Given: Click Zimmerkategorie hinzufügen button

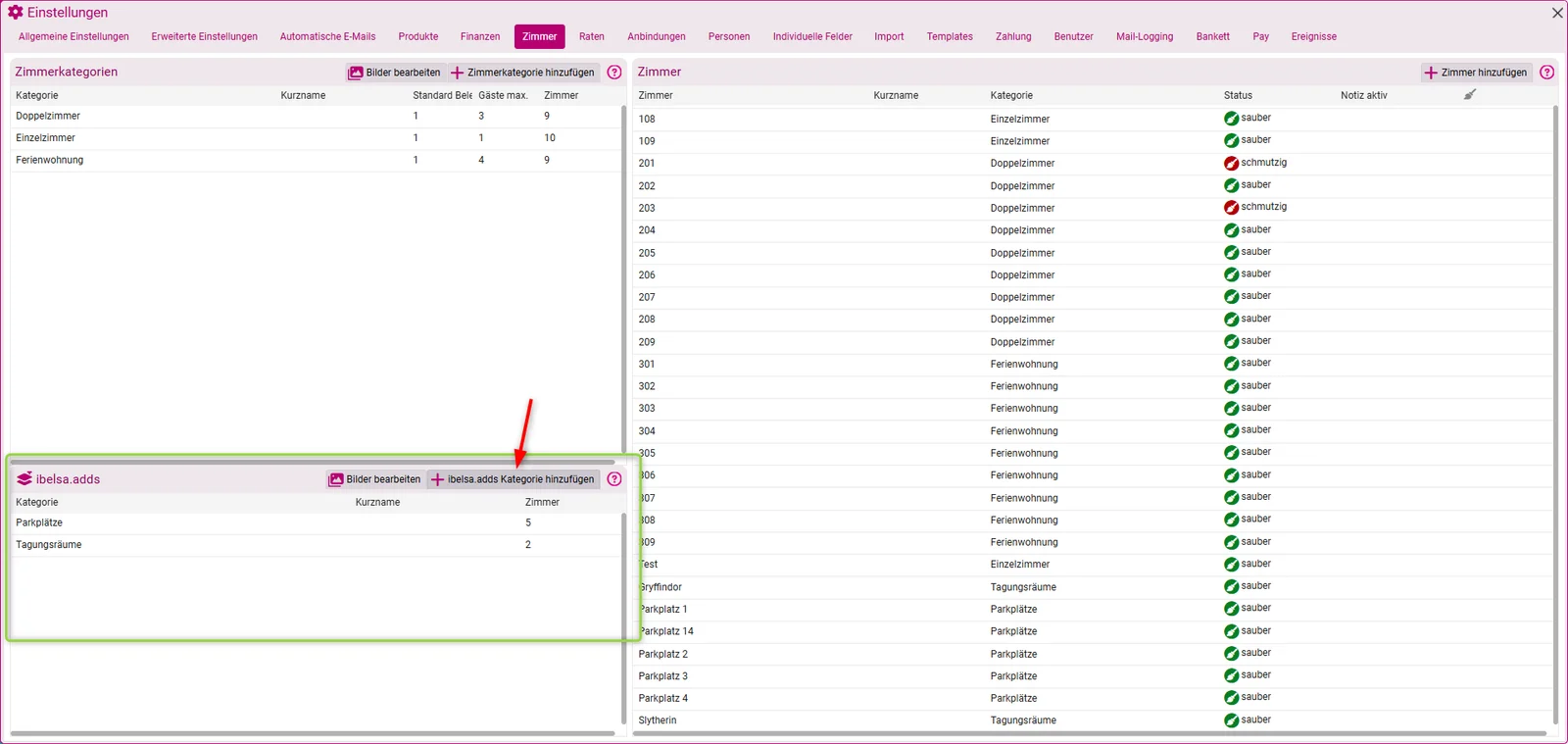Looking at the screenshot, I should pos(522,73).
